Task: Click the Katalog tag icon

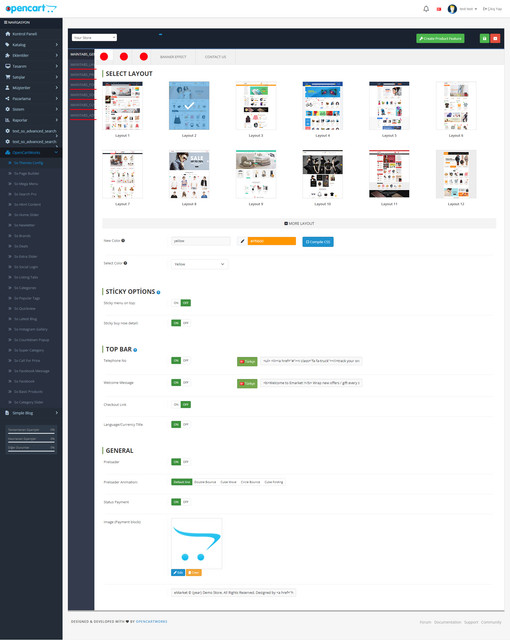Action: 8,44
